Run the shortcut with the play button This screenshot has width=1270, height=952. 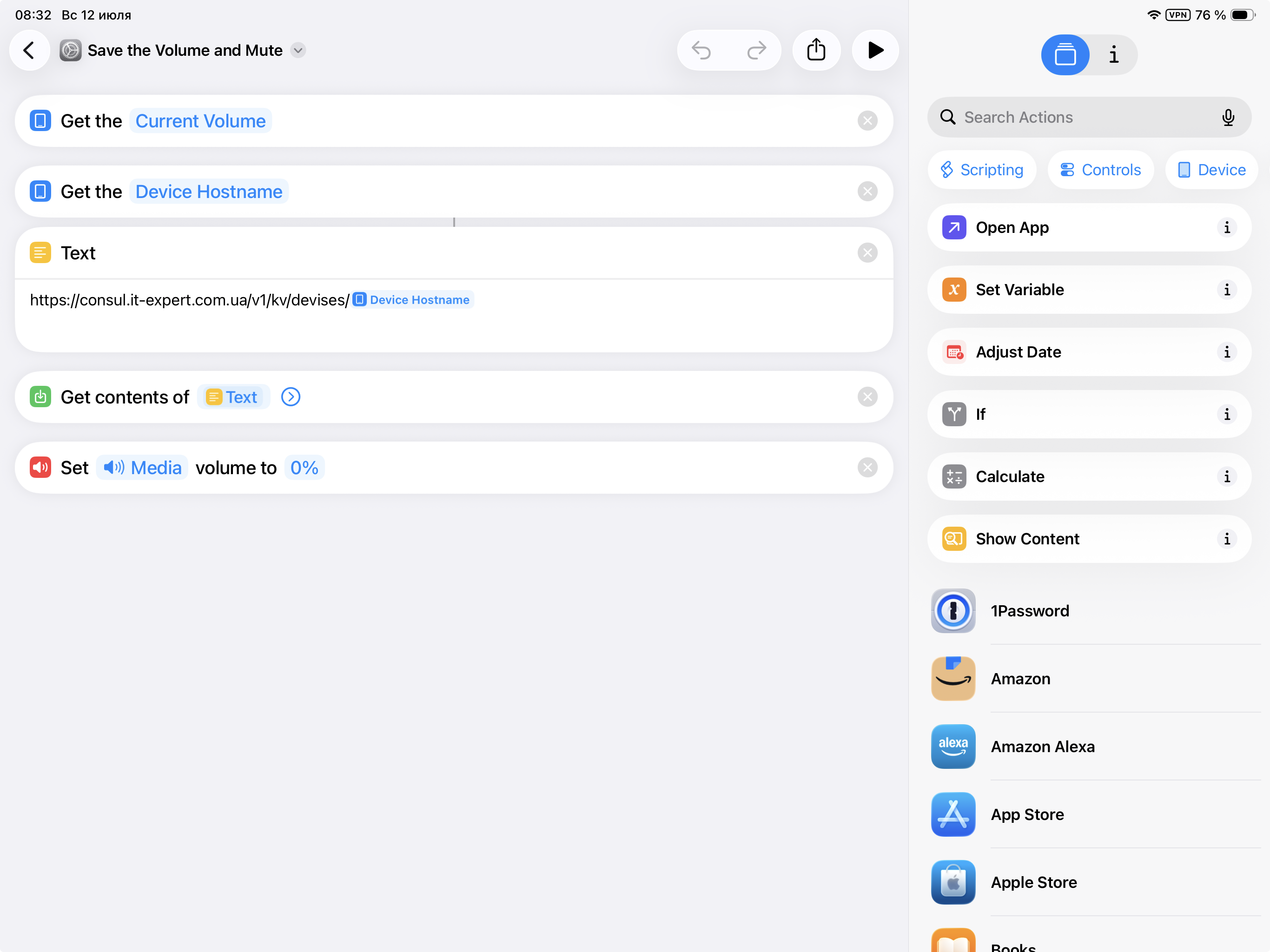tap(875, 51)
